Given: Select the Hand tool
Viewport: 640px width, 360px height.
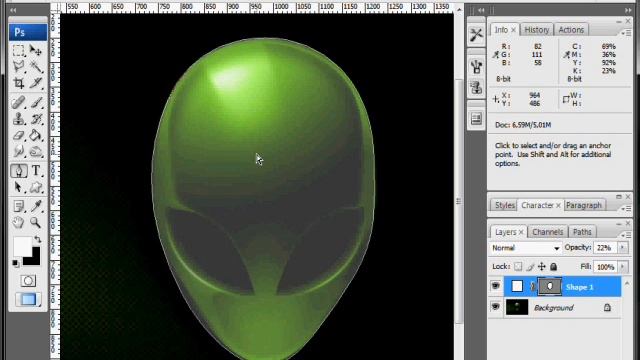Looking at the screenshot, I should coord(18,222).
